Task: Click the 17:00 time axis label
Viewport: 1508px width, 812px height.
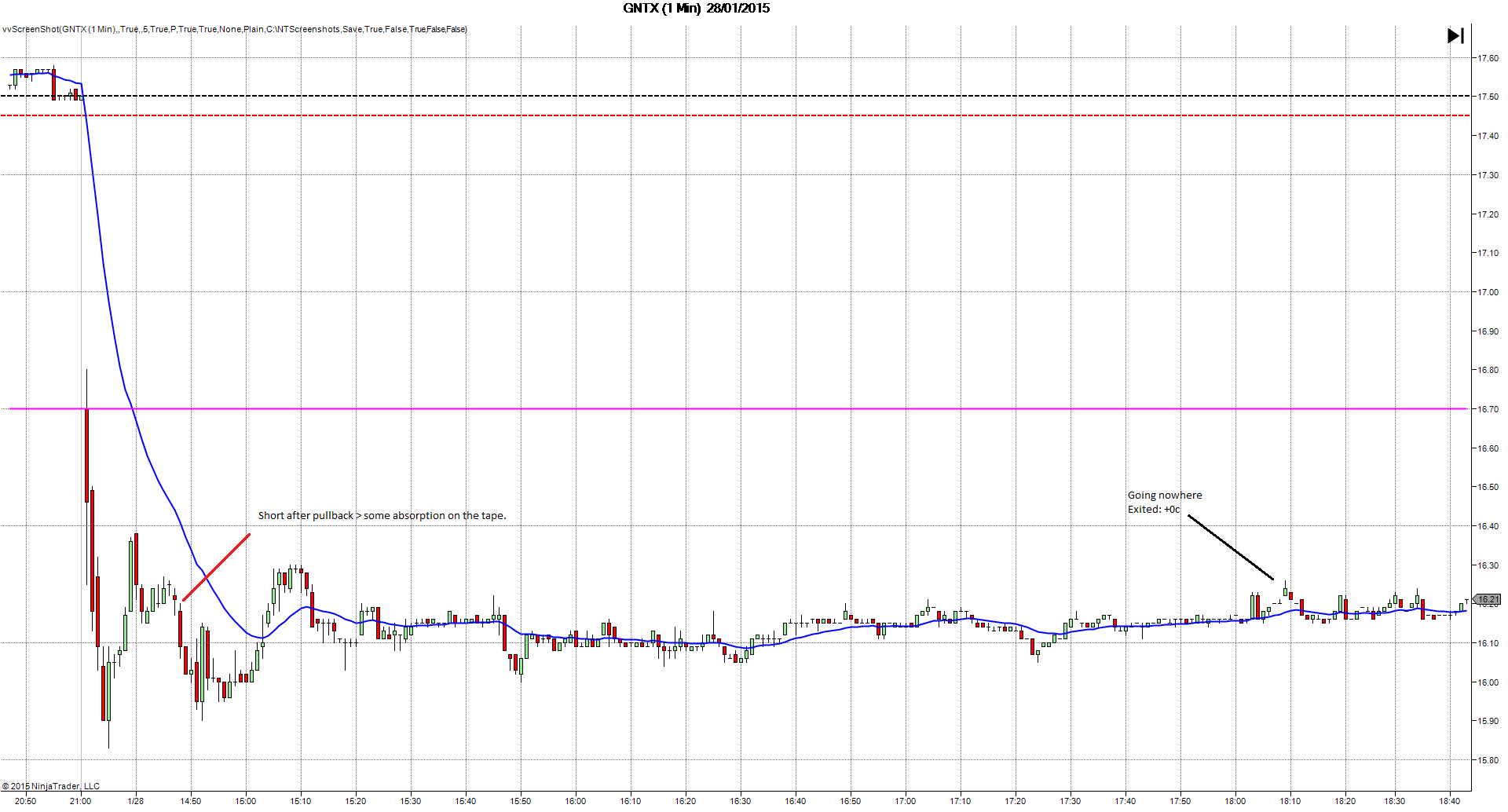Action: click(x=906, y=801)
